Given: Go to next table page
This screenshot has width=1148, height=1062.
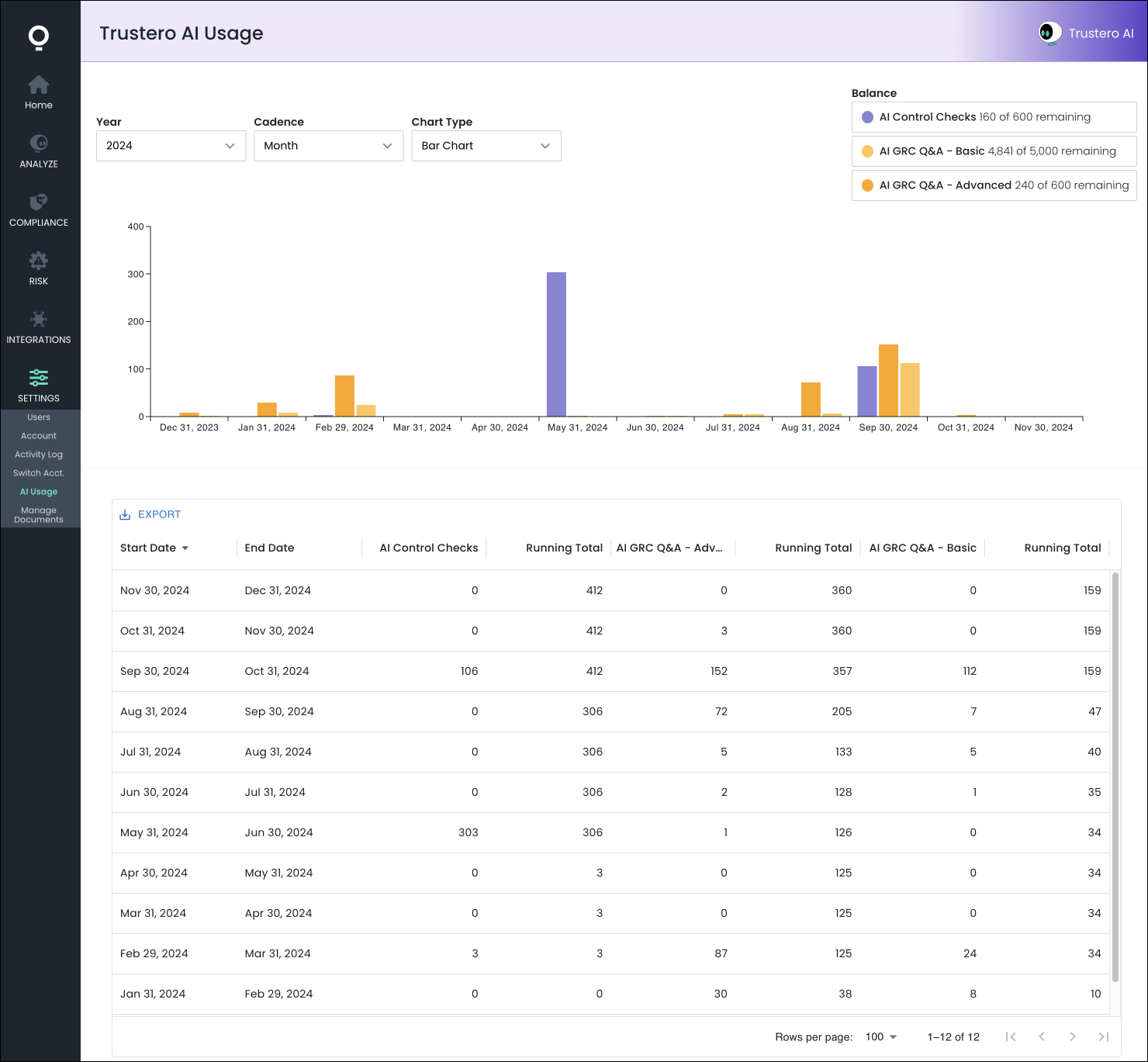Looking at the screenshot, I should (1073, 1036).
